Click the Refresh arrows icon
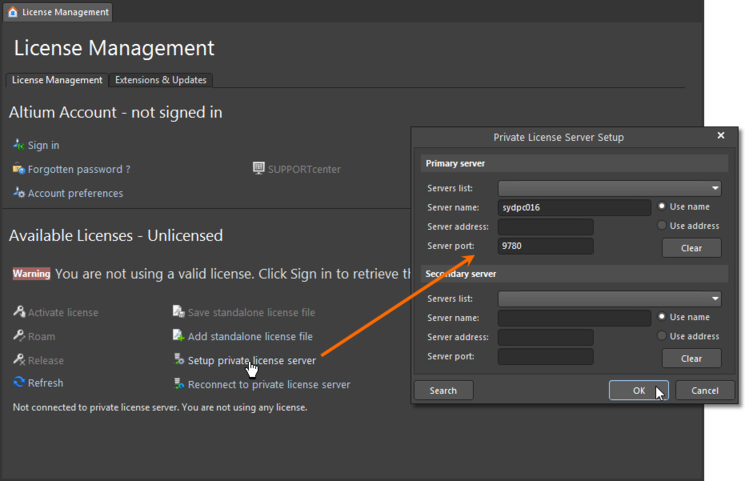This screenshot has height=481, width=745. click(18, 383)
